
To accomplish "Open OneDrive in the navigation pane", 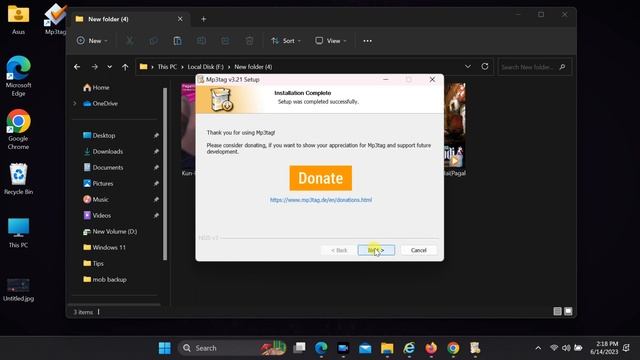I will click(x=101, y=104).
